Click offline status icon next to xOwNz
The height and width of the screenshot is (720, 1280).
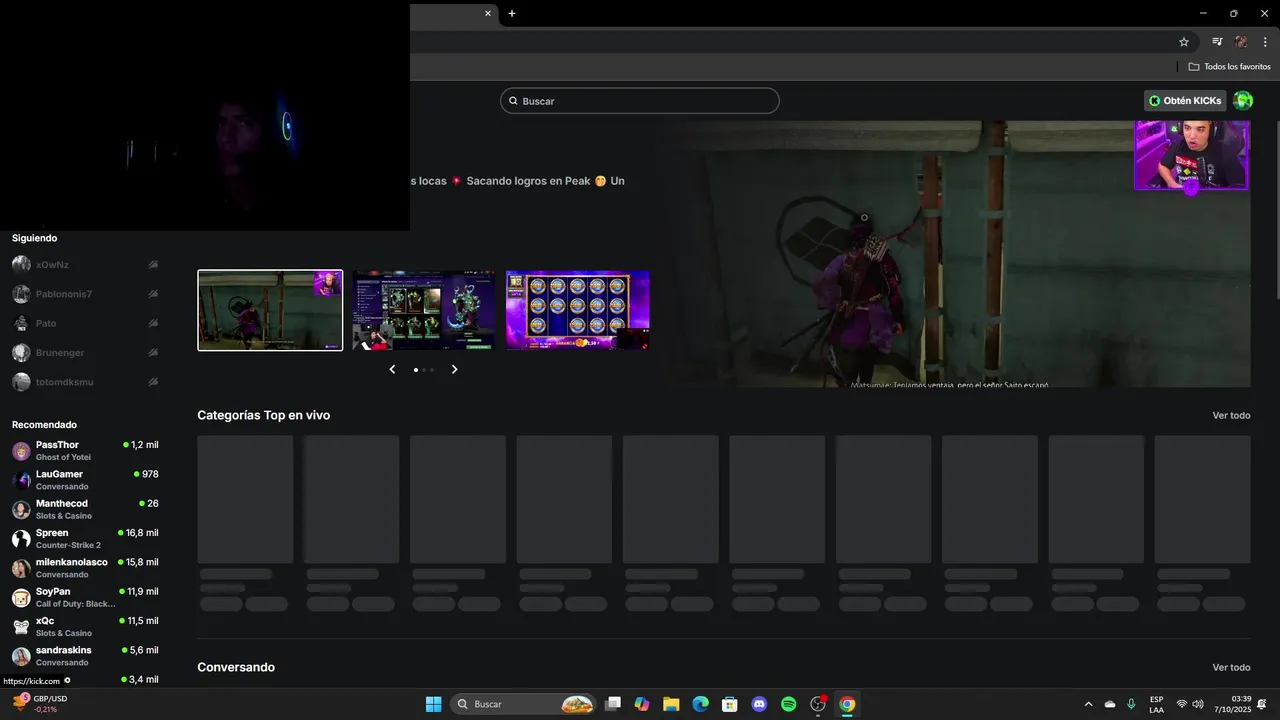tap(153, 265)
